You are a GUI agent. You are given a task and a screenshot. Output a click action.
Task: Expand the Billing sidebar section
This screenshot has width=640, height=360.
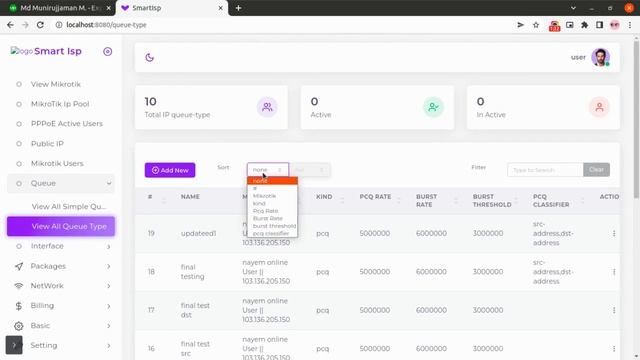click(x=61, y=306)
